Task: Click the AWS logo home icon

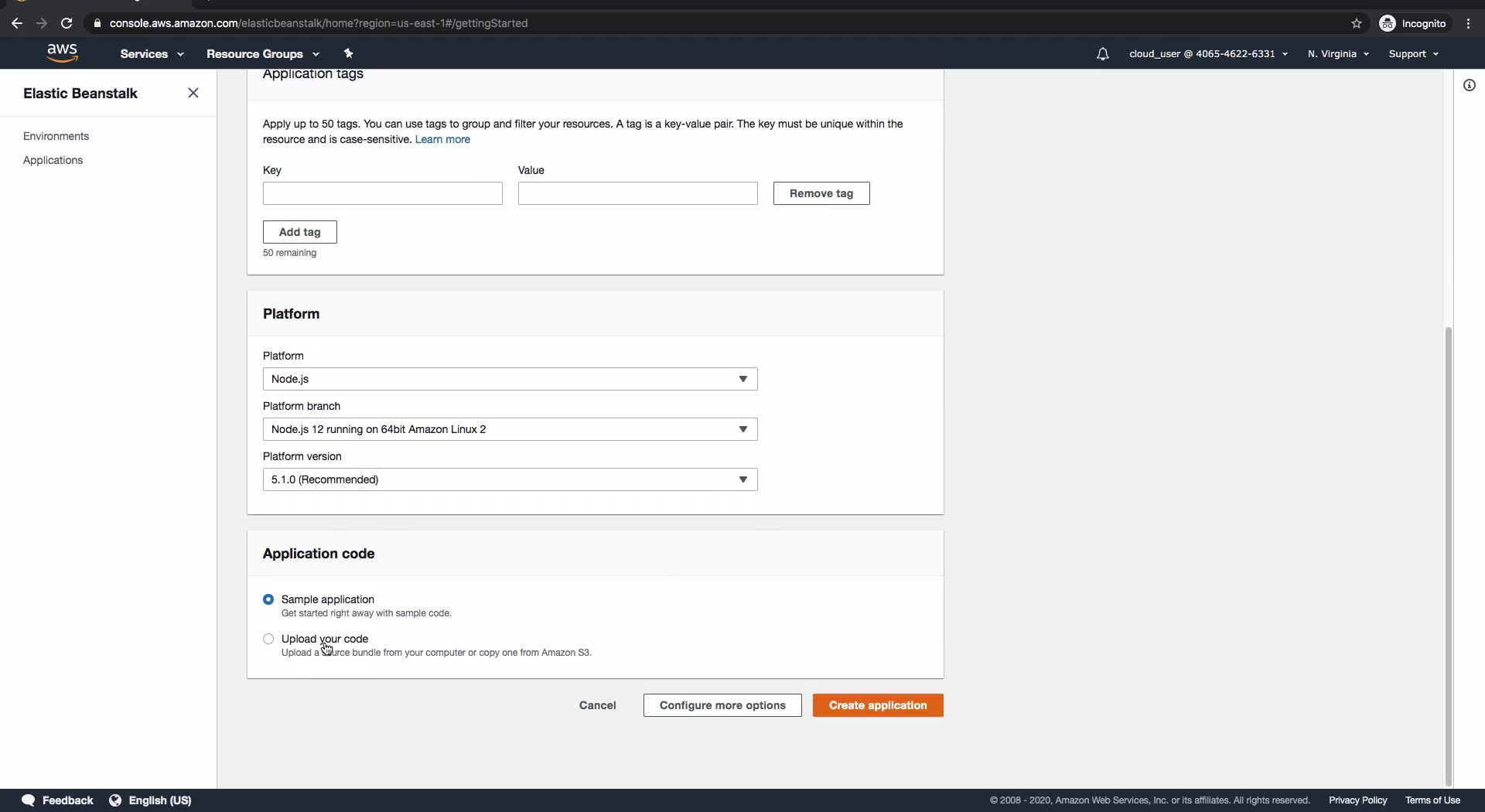Action: click(62, 53)
